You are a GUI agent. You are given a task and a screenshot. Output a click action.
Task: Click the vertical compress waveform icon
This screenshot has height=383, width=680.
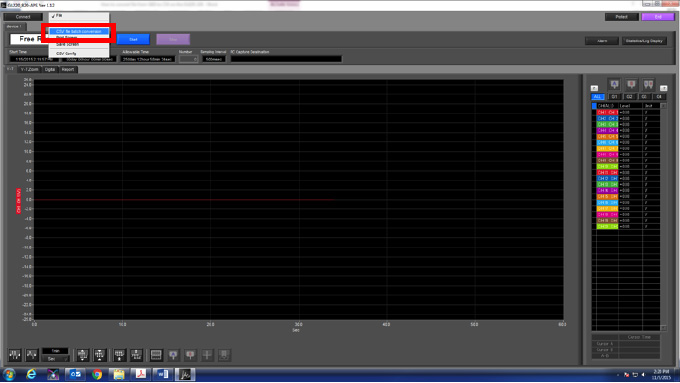pos(99,355)
